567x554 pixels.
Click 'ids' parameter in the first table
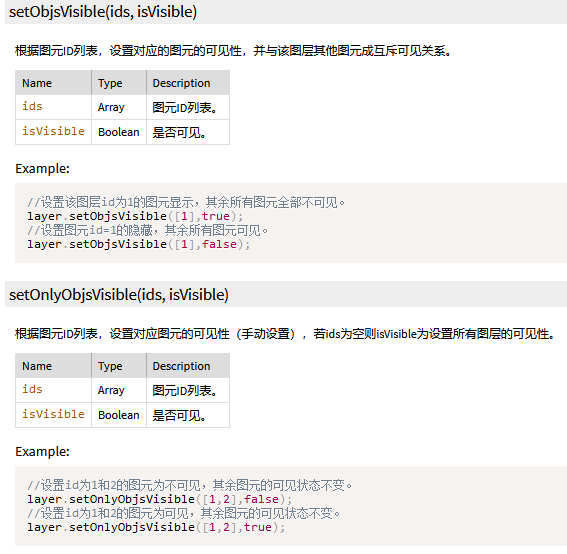click(x=32, y=107)
